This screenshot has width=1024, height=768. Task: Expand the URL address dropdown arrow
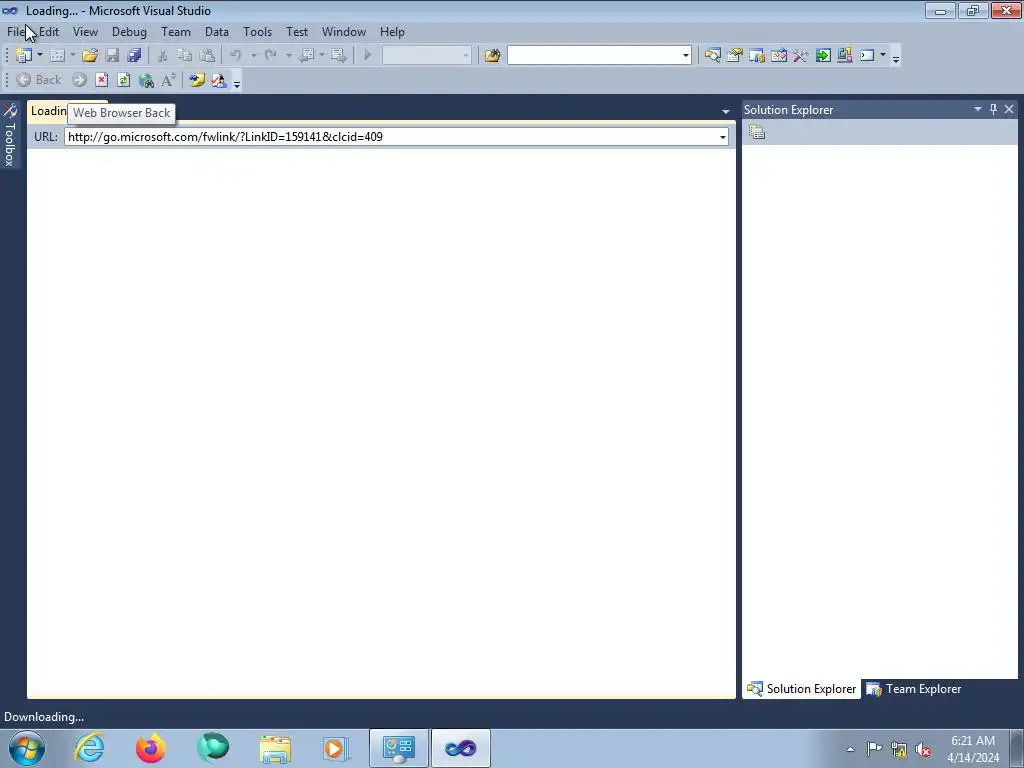click(x=722, y=137)
